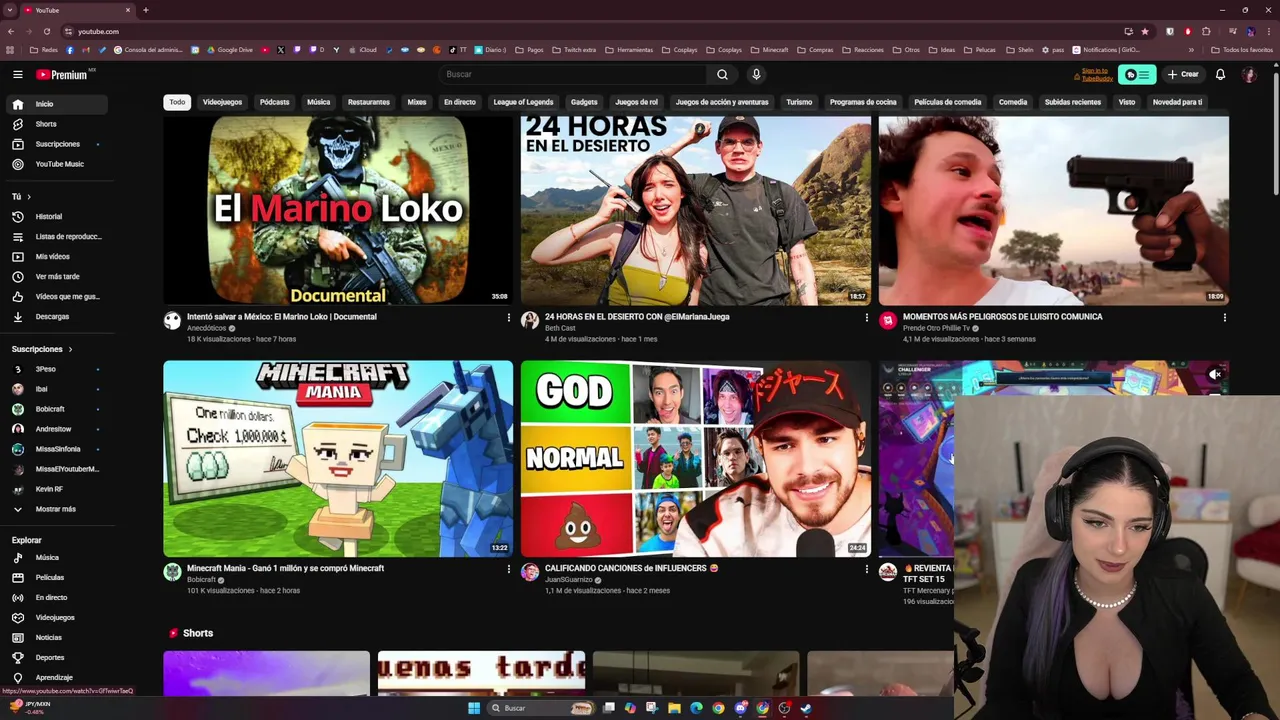
Task: Select the Videojuegos filter chip
Action: (x=222, y=102)
